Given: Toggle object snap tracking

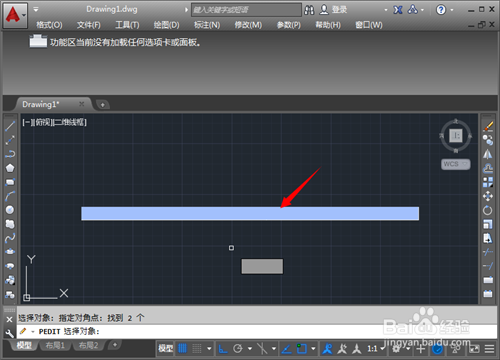Looking at the screenshot, I should pos(286,349).
